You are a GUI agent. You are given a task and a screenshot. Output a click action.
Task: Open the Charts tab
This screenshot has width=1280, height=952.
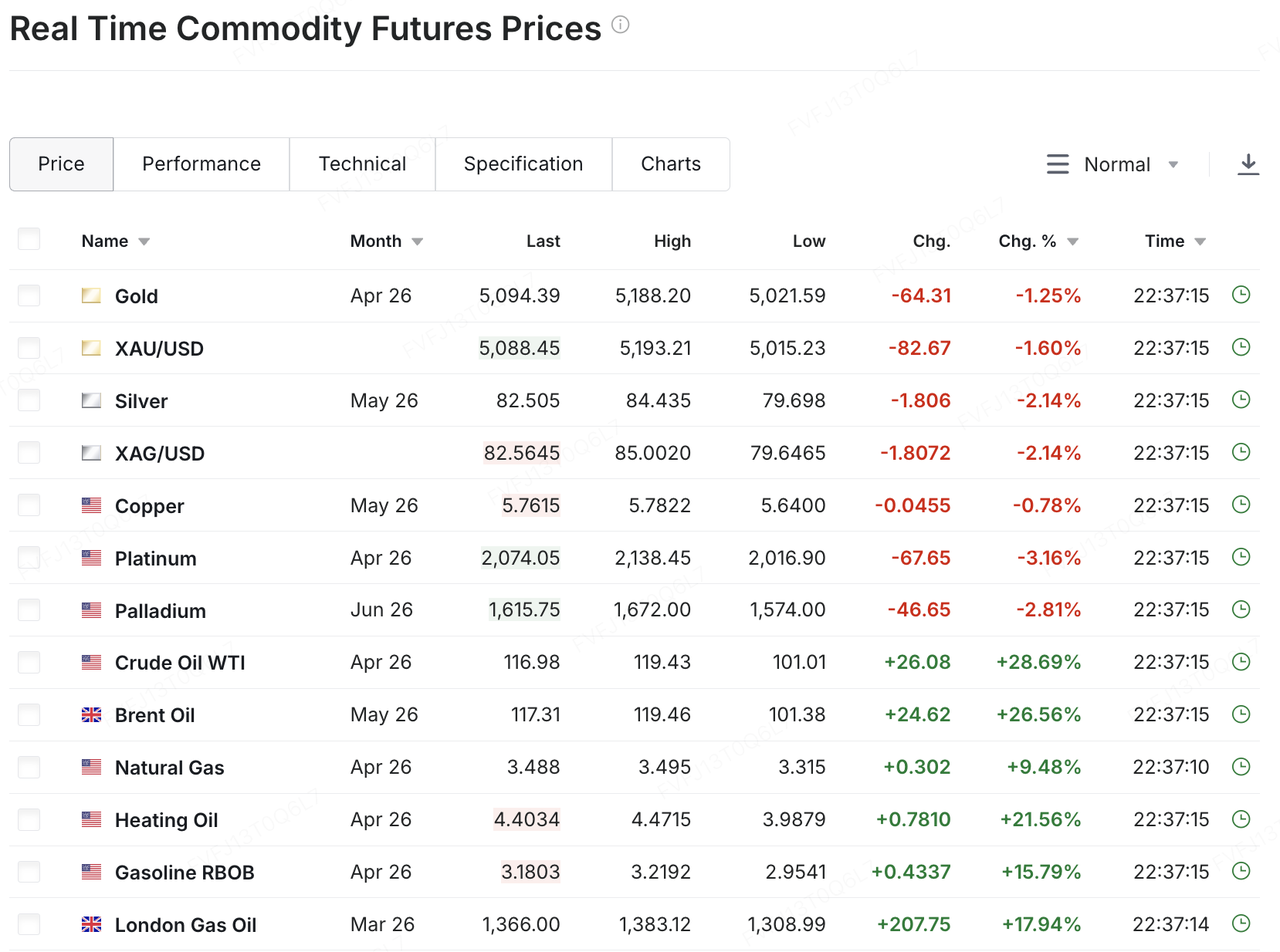tap(670, 164)
